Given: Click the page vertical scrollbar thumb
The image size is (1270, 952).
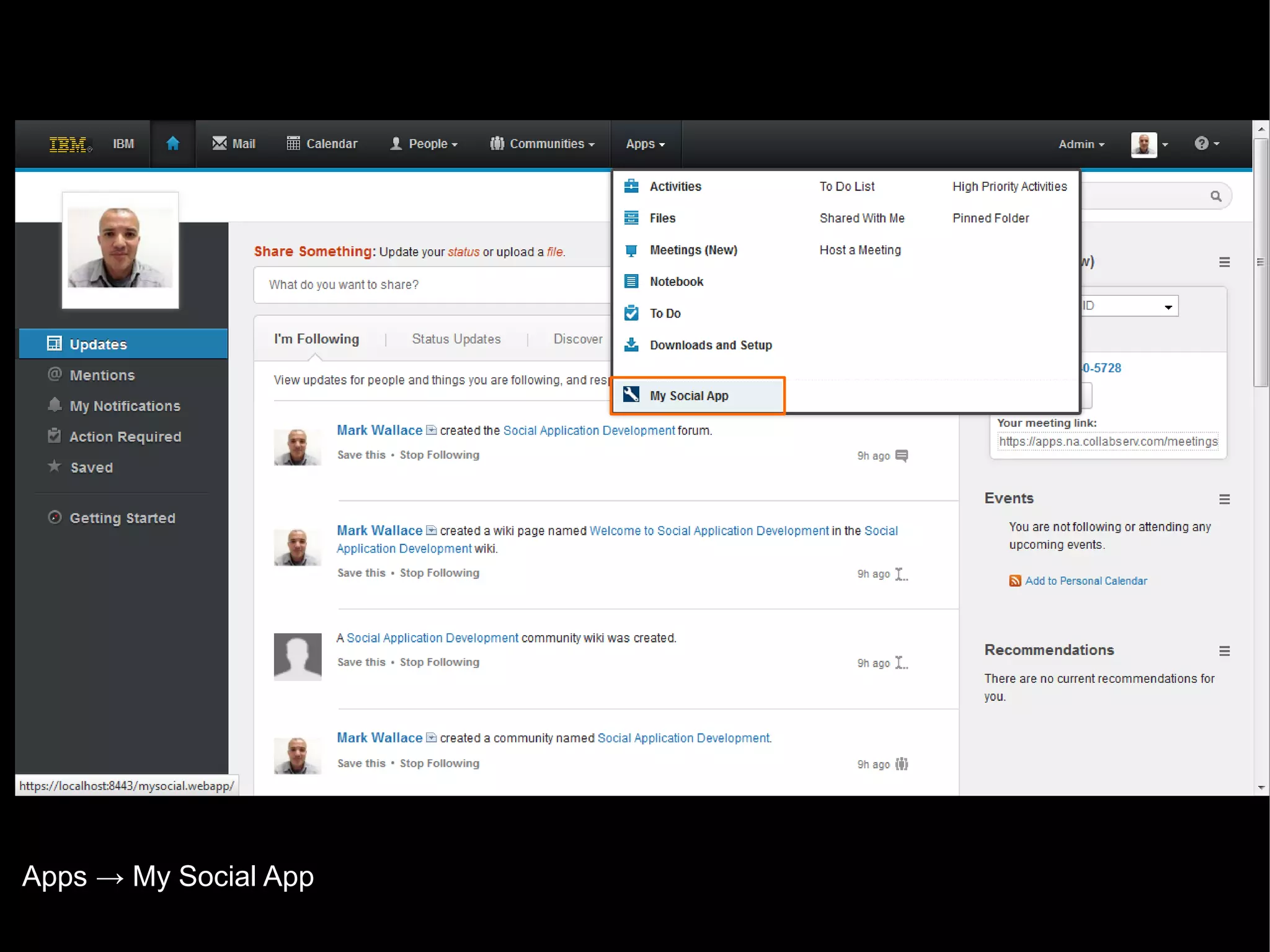Looking at the screenshot, I should click(1261, 262).
